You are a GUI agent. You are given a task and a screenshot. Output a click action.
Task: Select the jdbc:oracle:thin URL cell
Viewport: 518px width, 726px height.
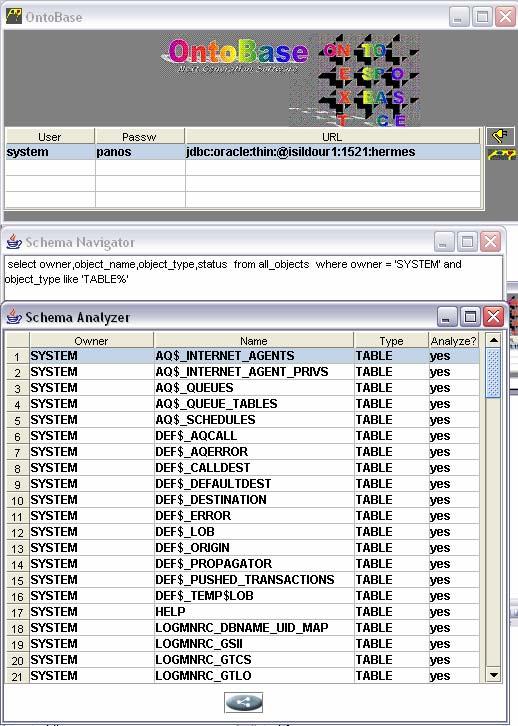pyautogui.click(x=332, y=152)
